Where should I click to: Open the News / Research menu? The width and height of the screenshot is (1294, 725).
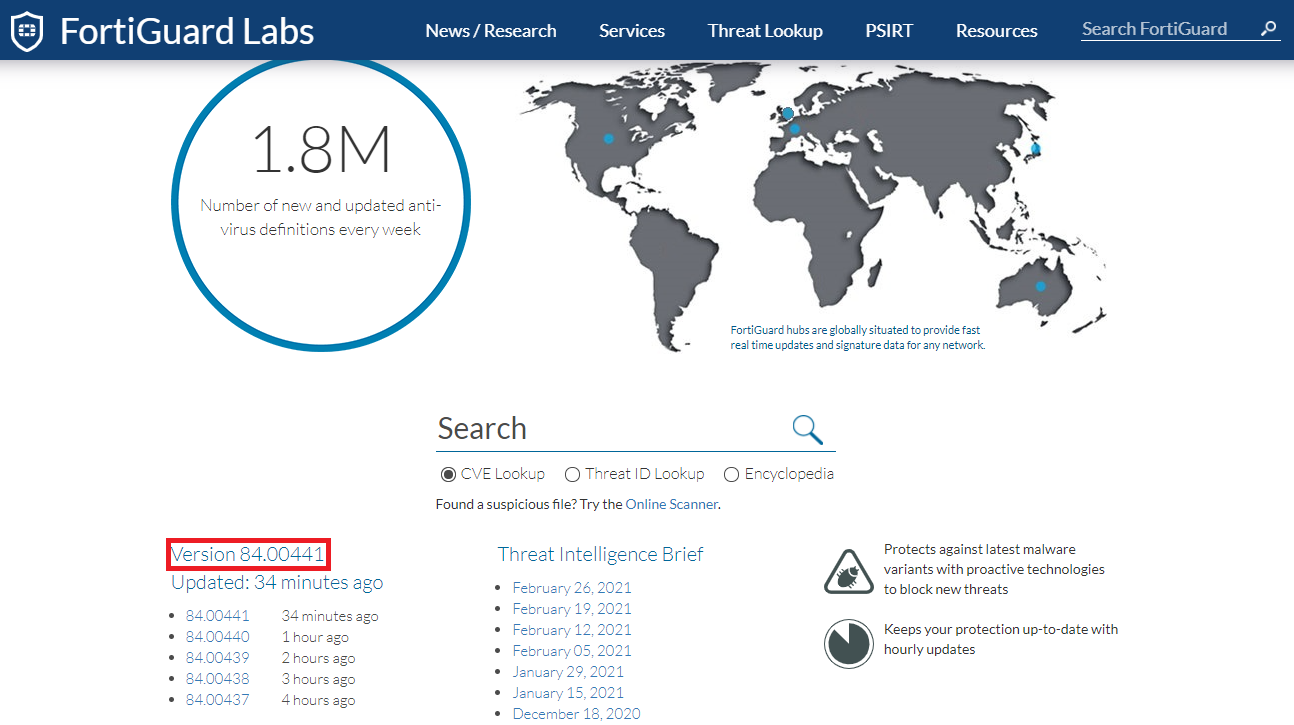(491, 31)
